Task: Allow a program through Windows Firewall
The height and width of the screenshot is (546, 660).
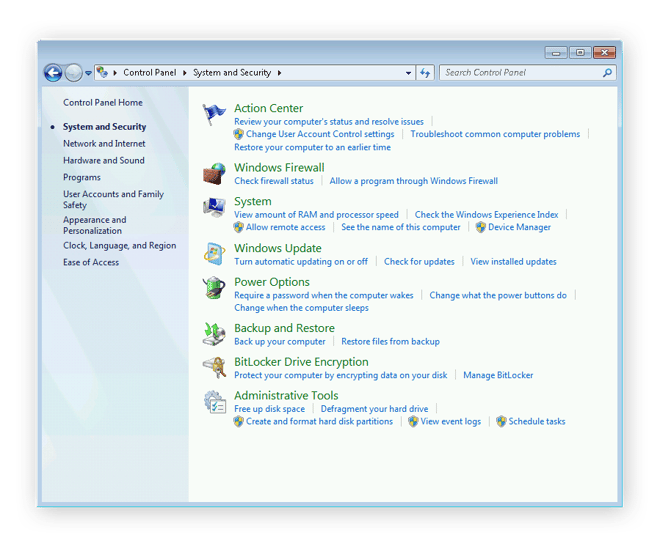Action: (x=413, y=181)
